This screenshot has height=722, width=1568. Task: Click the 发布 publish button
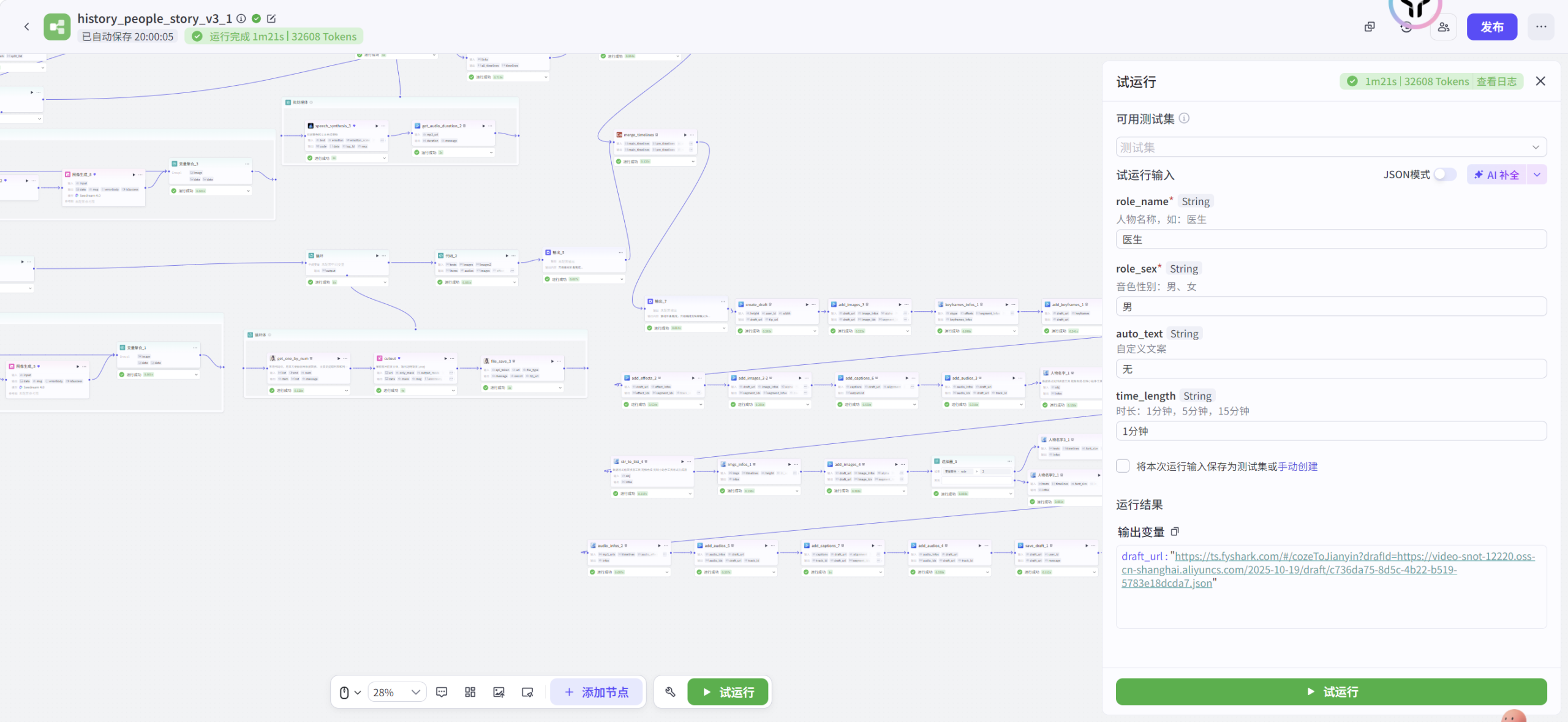point(1491,27)
